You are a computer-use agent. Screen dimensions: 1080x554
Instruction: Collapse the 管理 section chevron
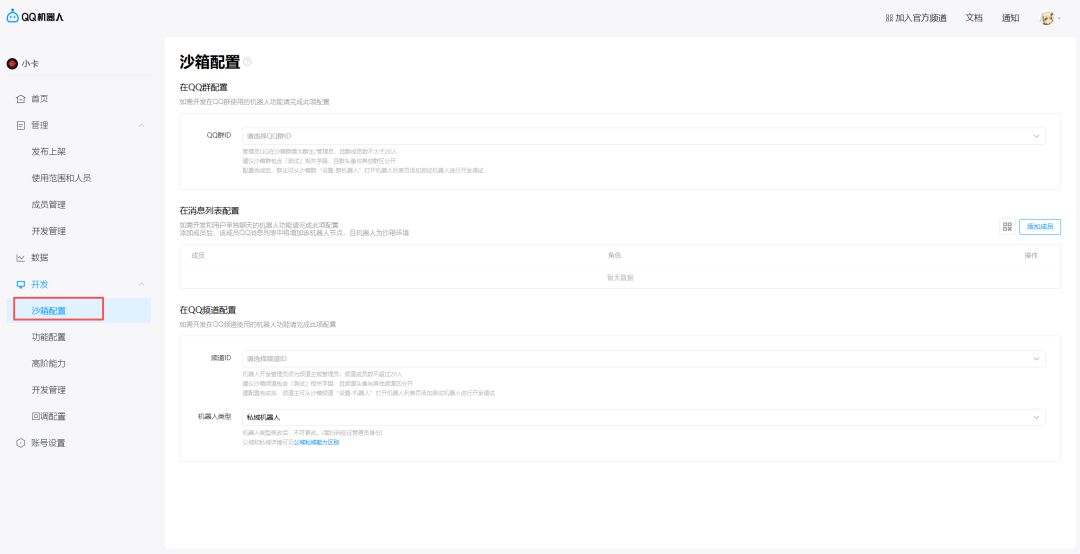[141, 125]
